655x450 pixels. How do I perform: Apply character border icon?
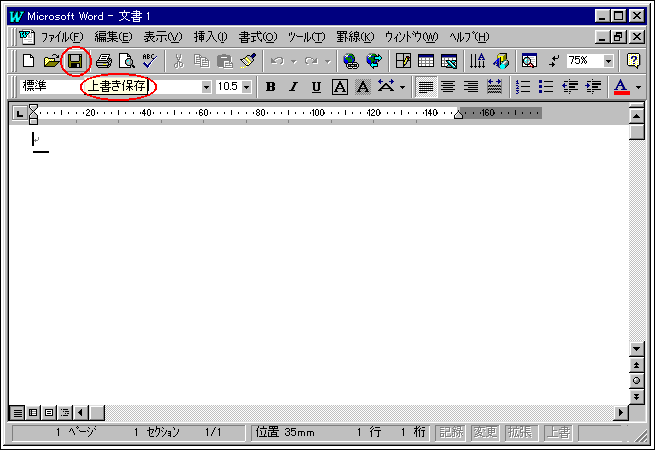(x=340, y=86)
